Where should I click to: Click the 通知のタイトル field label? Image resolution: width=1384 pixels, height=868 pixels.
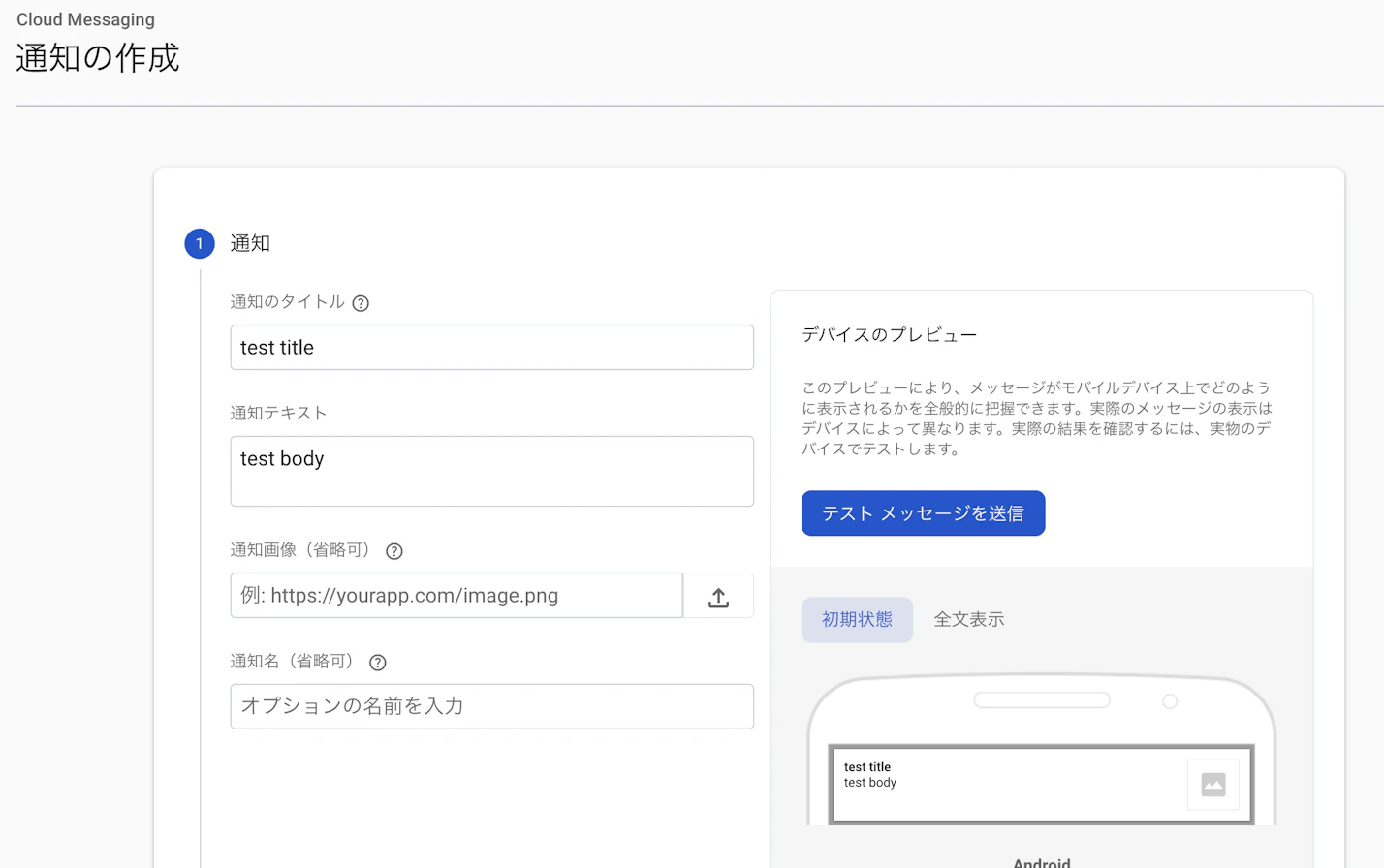tap(288, 302)
